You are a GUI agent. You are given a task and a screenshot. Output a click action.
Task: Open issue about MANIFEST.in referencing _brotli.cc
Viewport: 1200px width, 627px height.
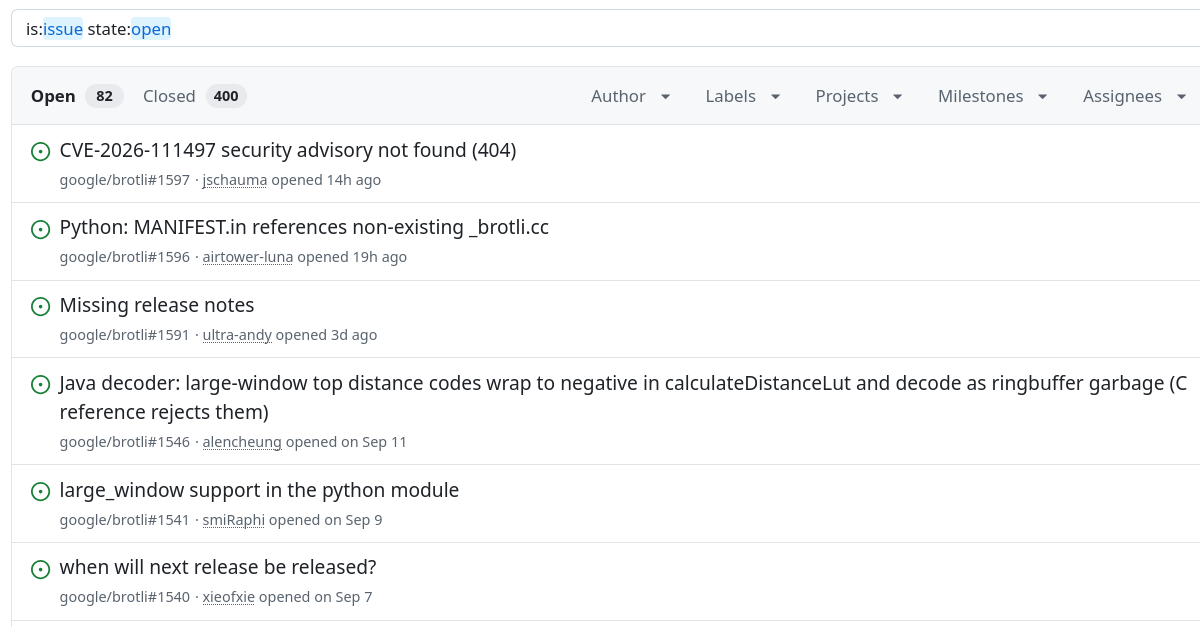(304, 227)
